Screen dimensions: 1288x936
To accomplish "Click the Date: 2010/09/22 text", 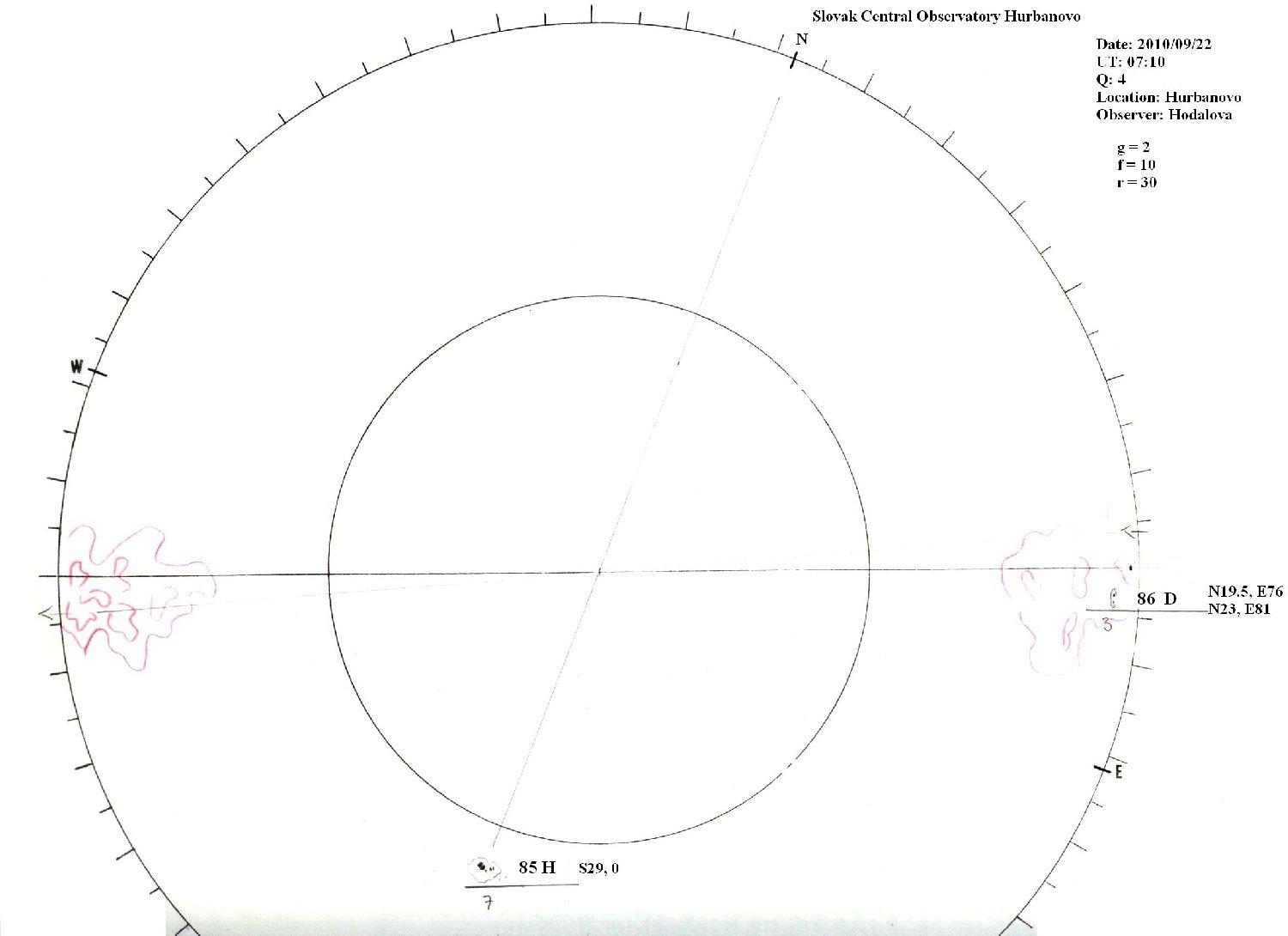I will click(x=1153, y=44).
